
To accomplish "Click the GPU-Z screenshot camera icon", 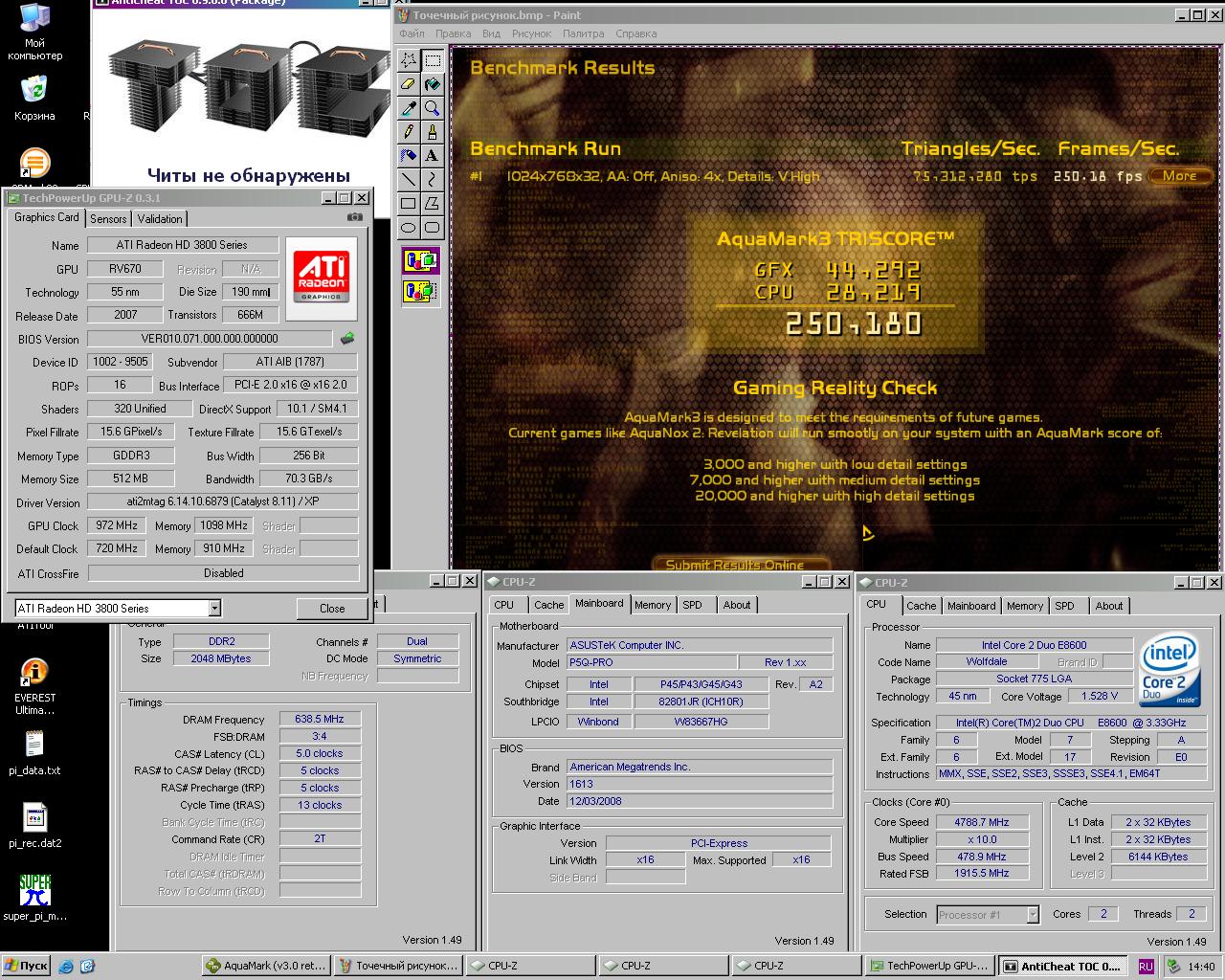I will pos(355,217).
